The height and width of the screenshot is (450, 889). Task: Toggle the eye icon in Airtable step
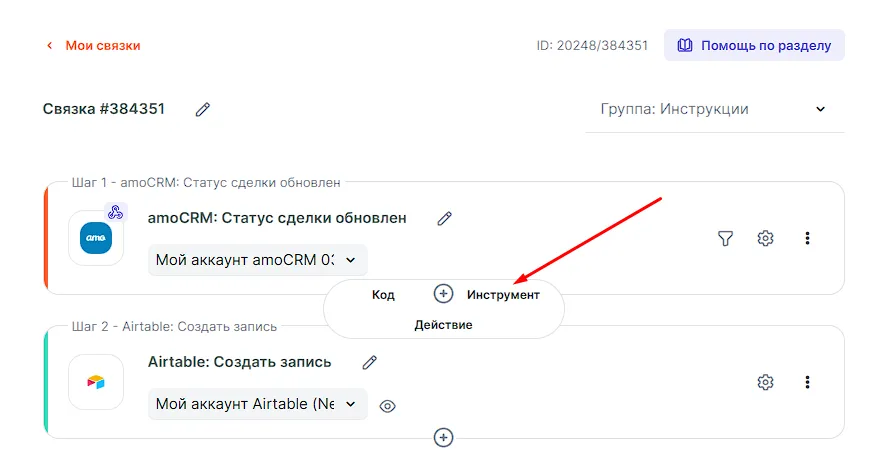coord(388,405)
